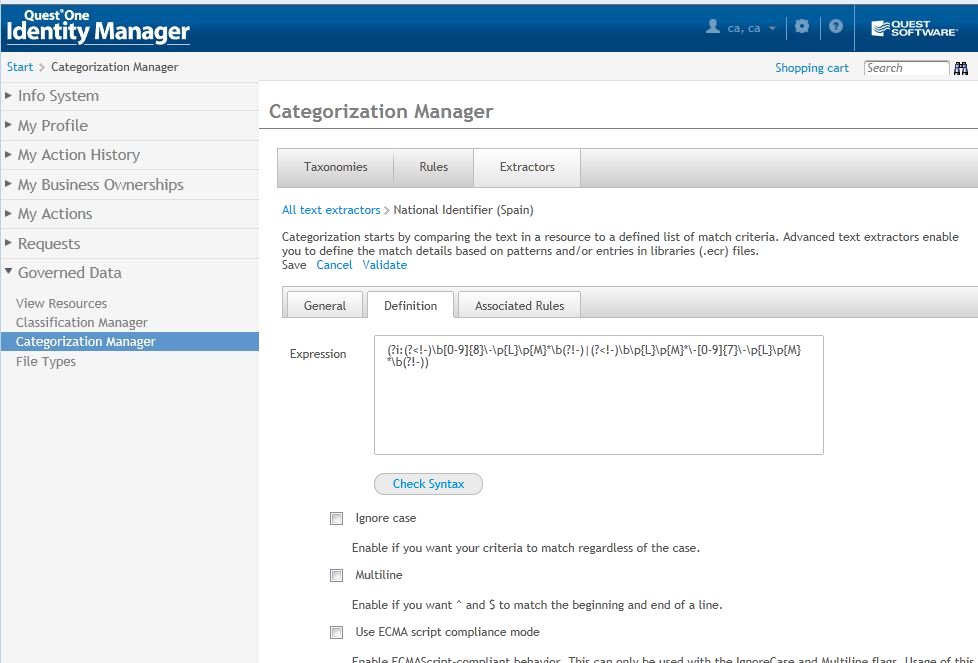The height and width of the screenshot is (663, 978).
Task: Expand the Info System section
Action: point(58,96)
